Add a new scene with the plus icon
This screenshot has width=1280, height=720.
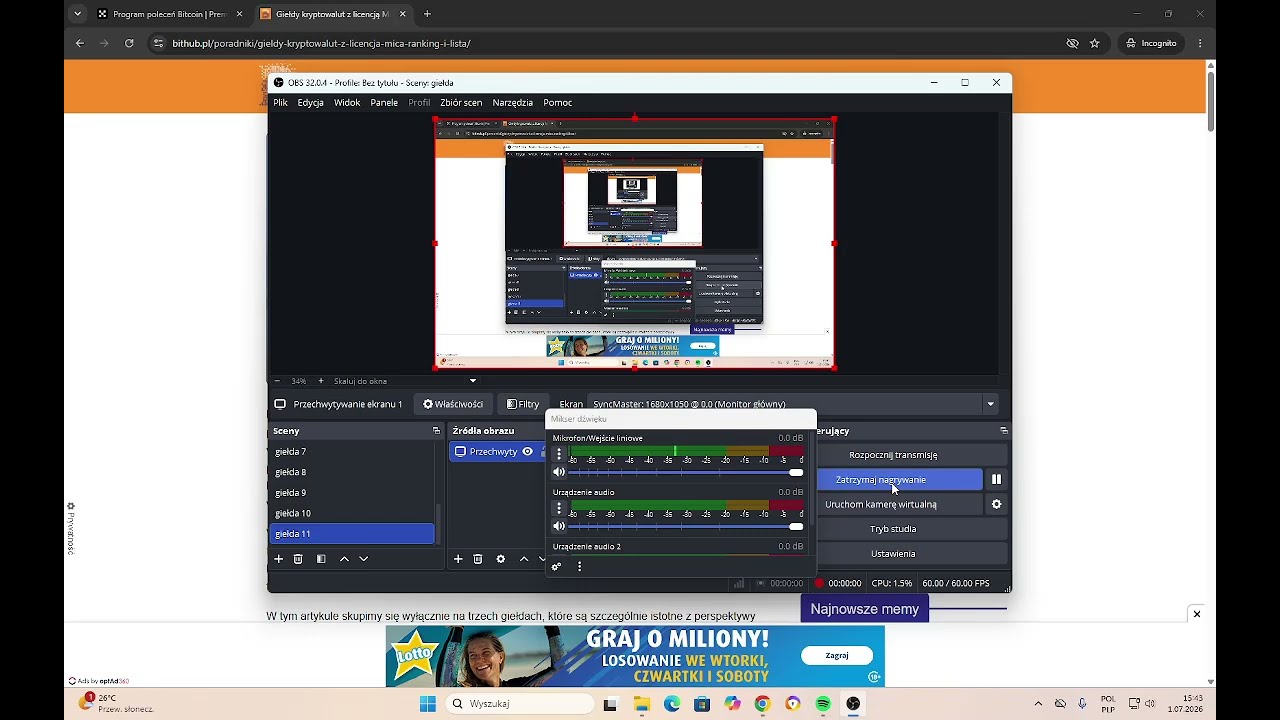pos(279,559)
